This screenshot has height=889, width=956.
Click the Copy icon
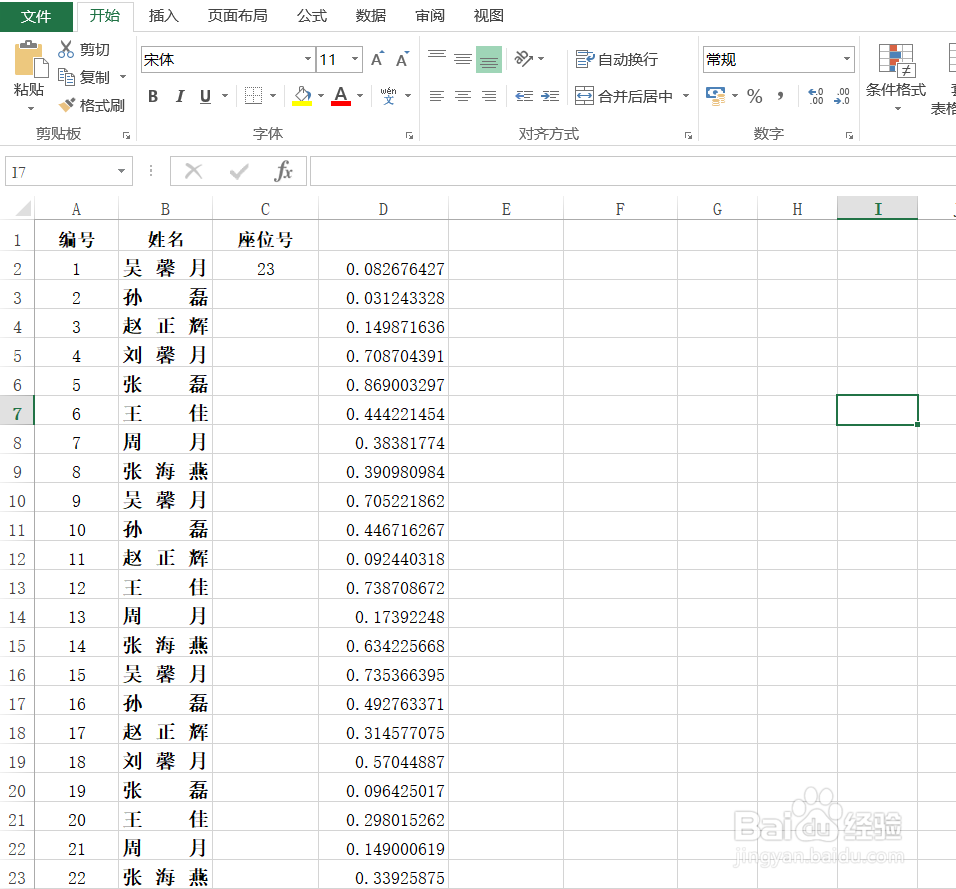point(66,77)
